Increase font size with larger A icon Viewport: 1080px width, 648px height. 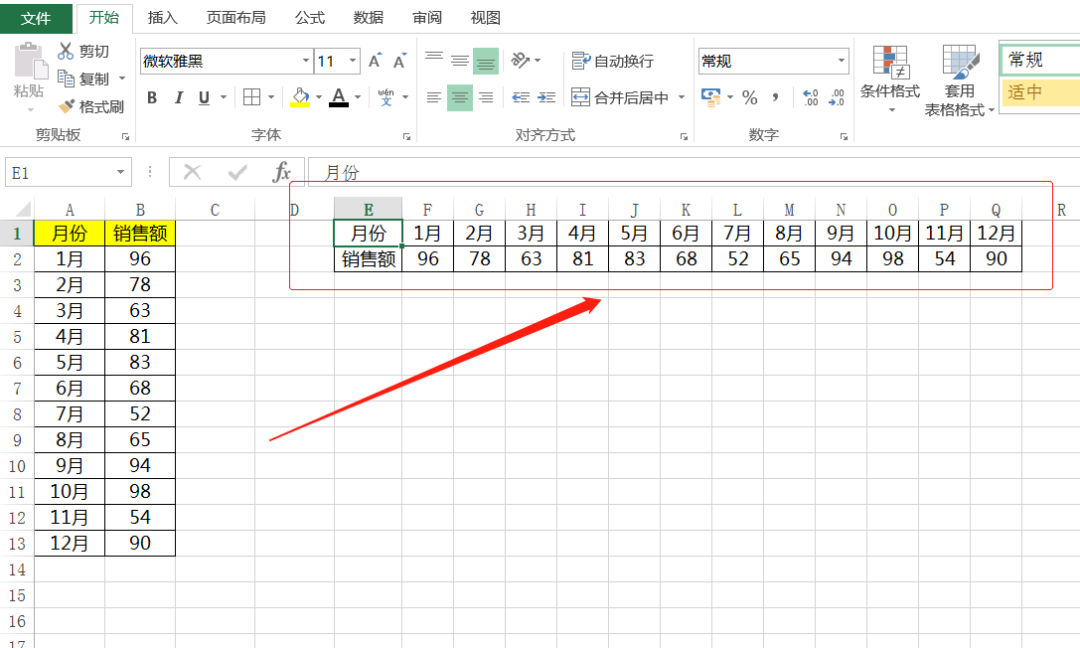374,61
